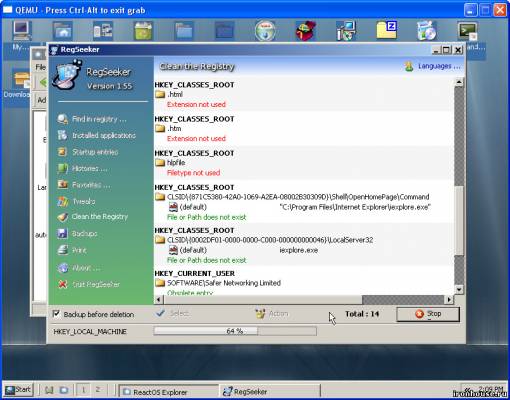The image size is (510, 400).
Task: Toggle Backup before deletion checkbox
Action: 56,314
